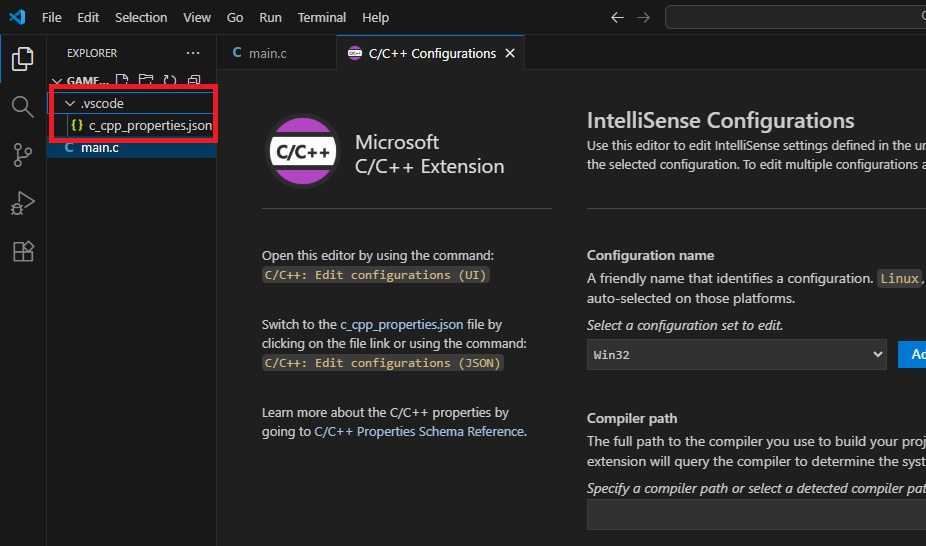Collapse all folders in Explorer
This screenshot has height=546, width=926.
point(194,80)
